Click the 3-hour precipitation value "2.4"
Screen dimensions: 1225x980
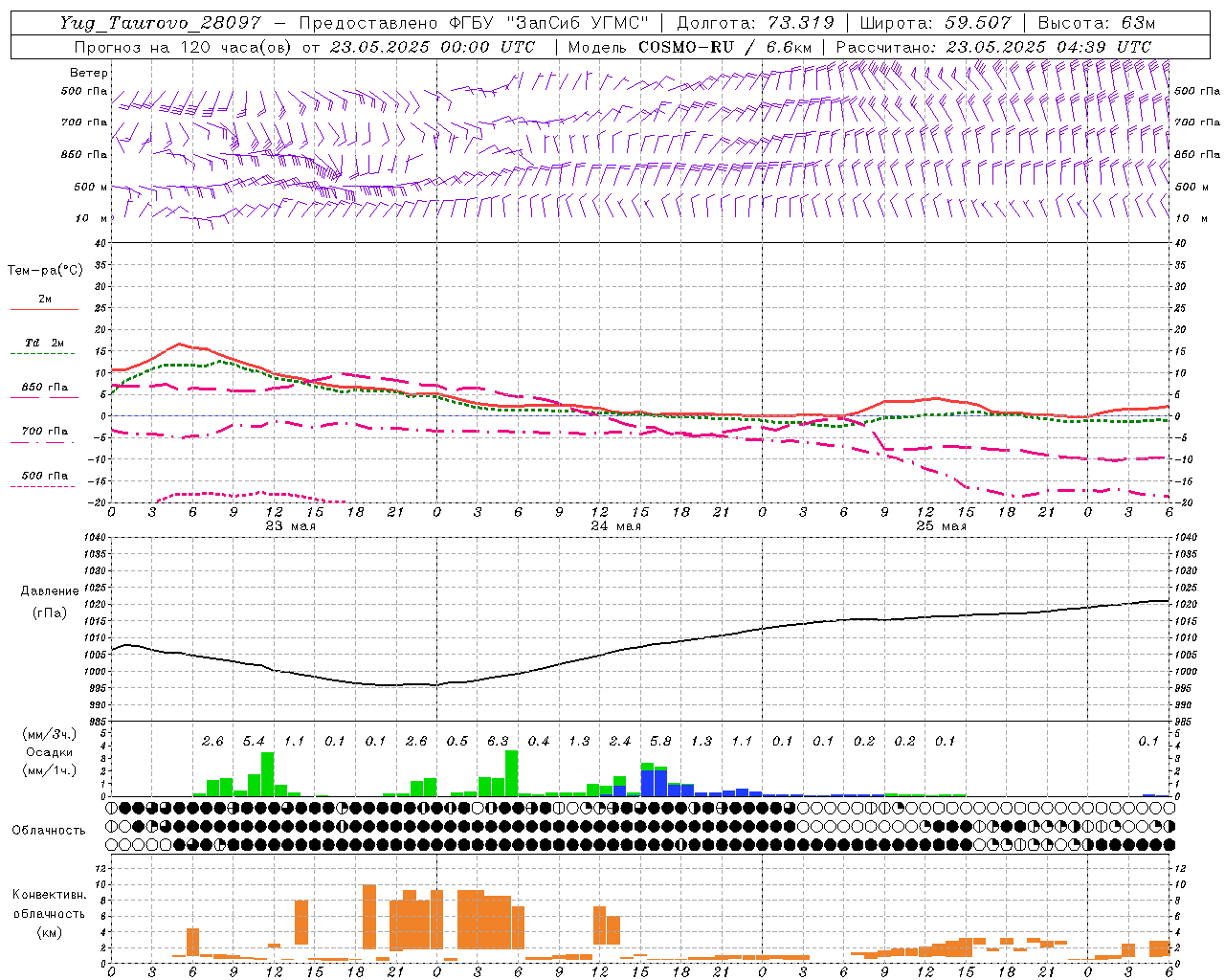point(620,742)
